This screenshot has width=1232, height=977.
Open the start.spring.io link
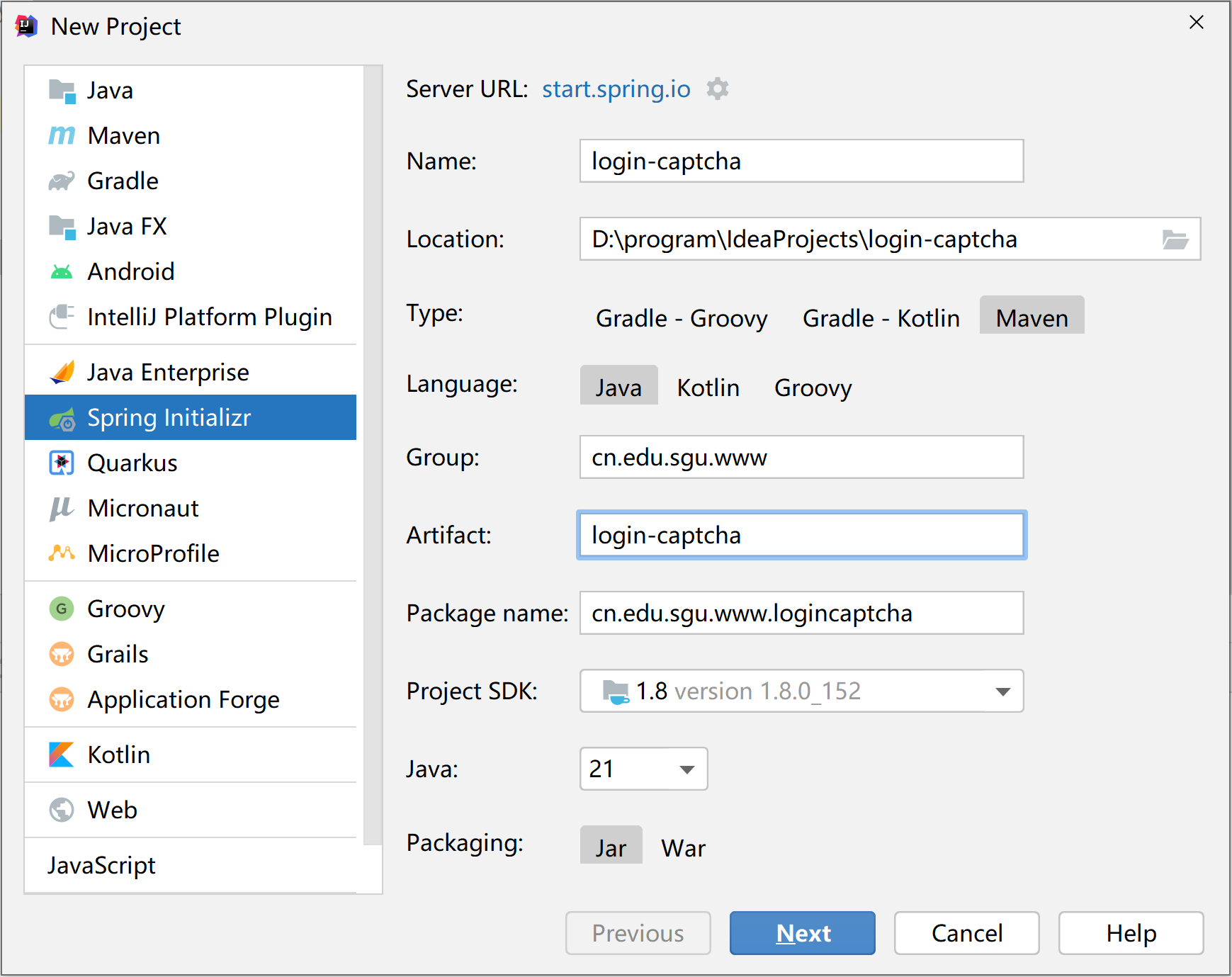(x=615, y=89)
